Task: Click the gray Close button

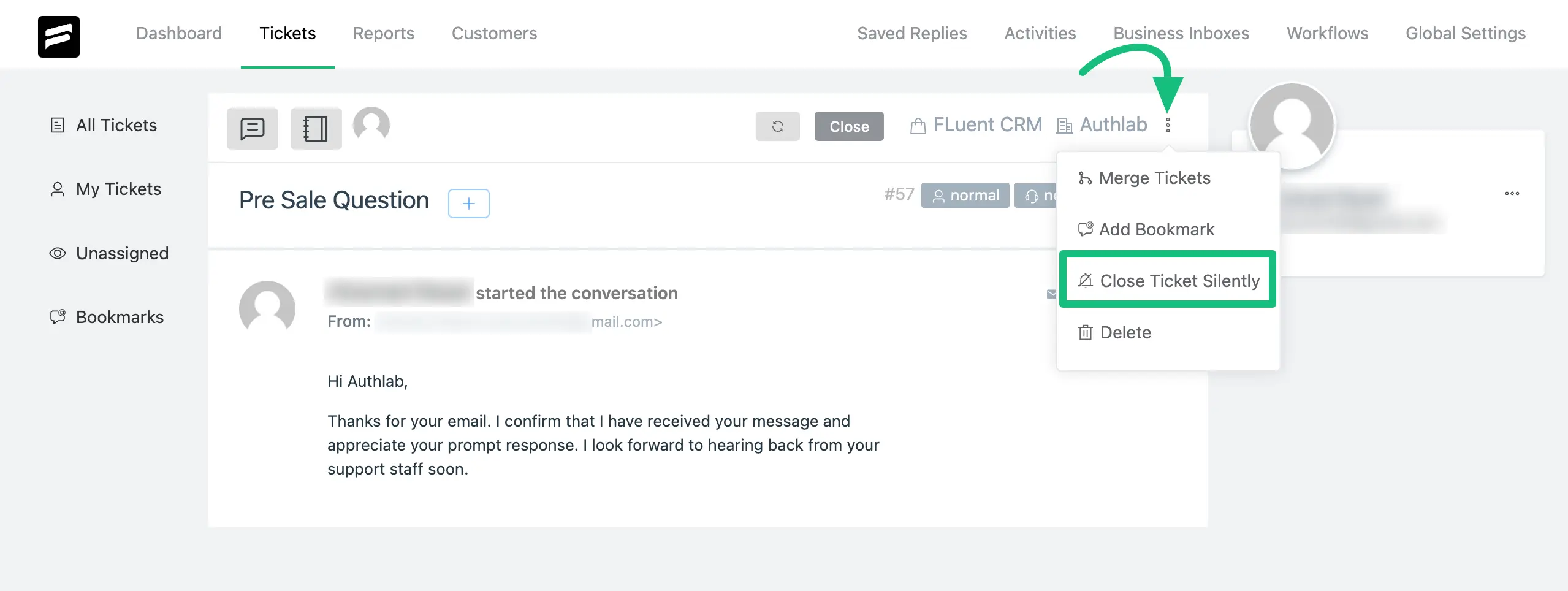Action: click(849, 126)
